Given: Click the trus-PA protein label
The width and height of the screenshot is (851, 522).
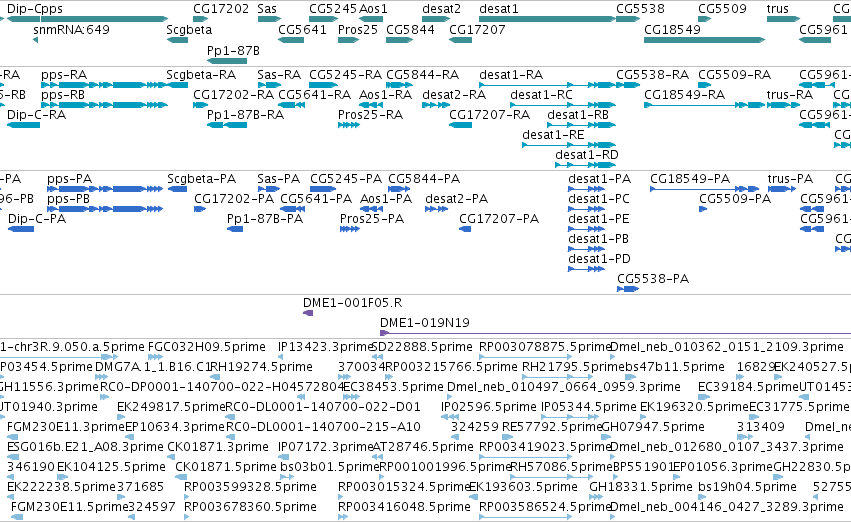Looking at the screenshot, I should (790, 179).
